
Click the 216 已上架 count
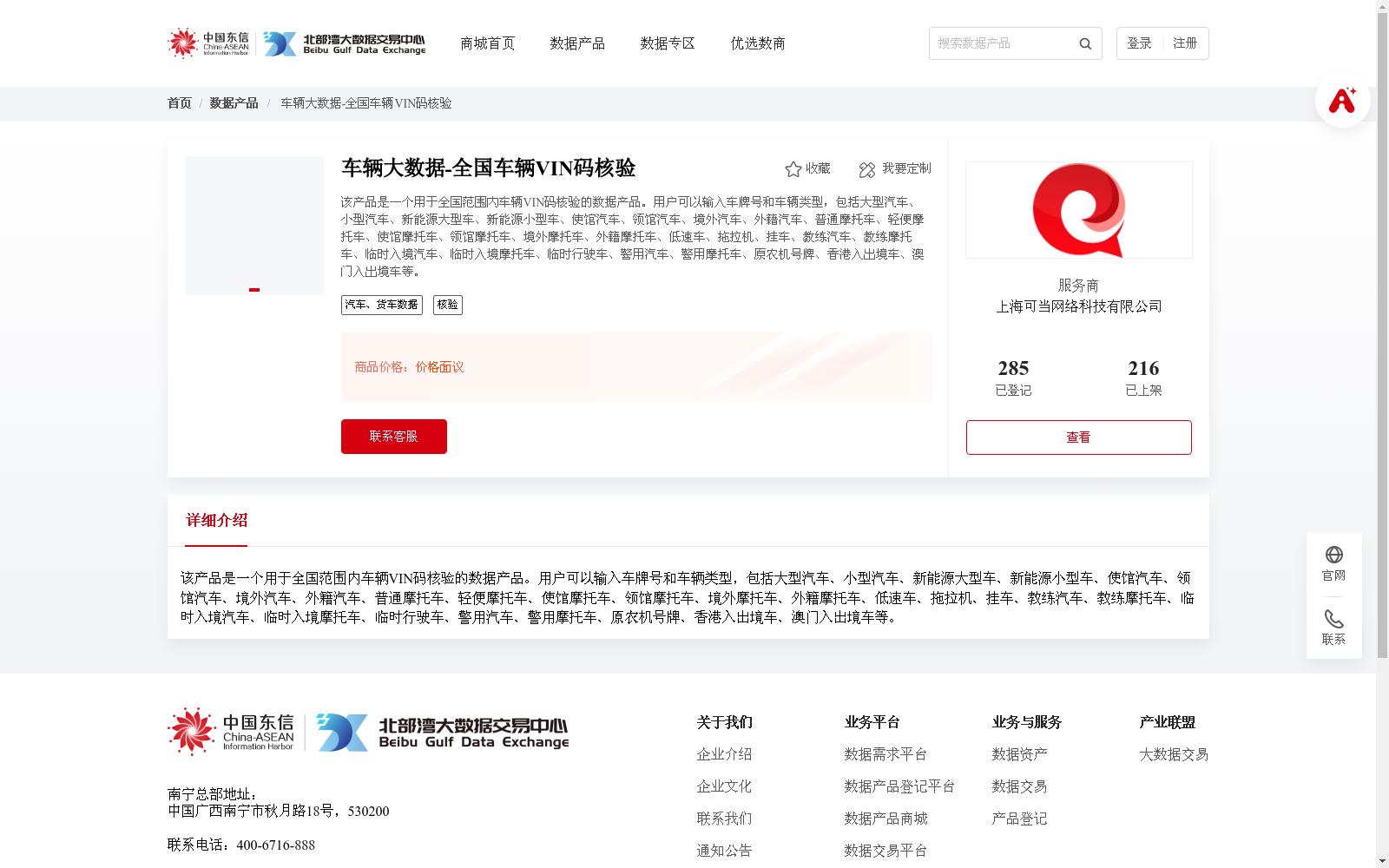pos(1143,378)
